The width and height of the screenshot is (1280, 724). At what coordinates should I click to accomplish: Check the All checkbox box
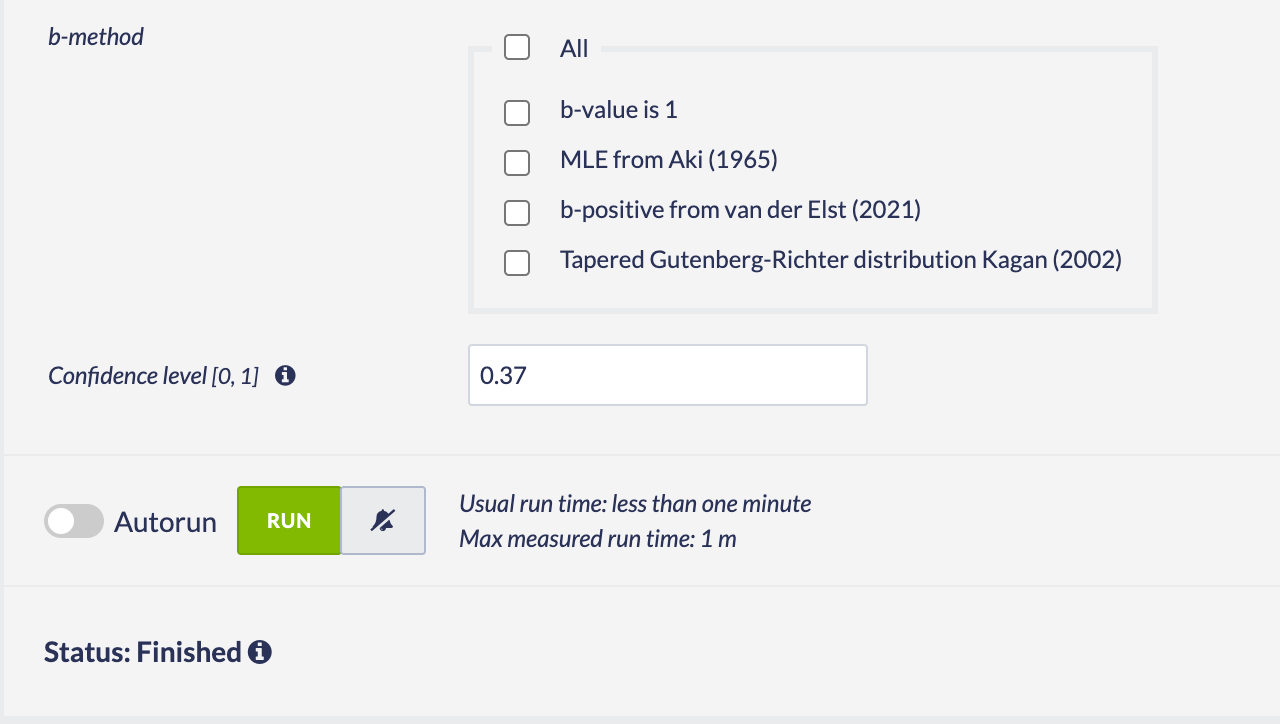pos(517,48)
